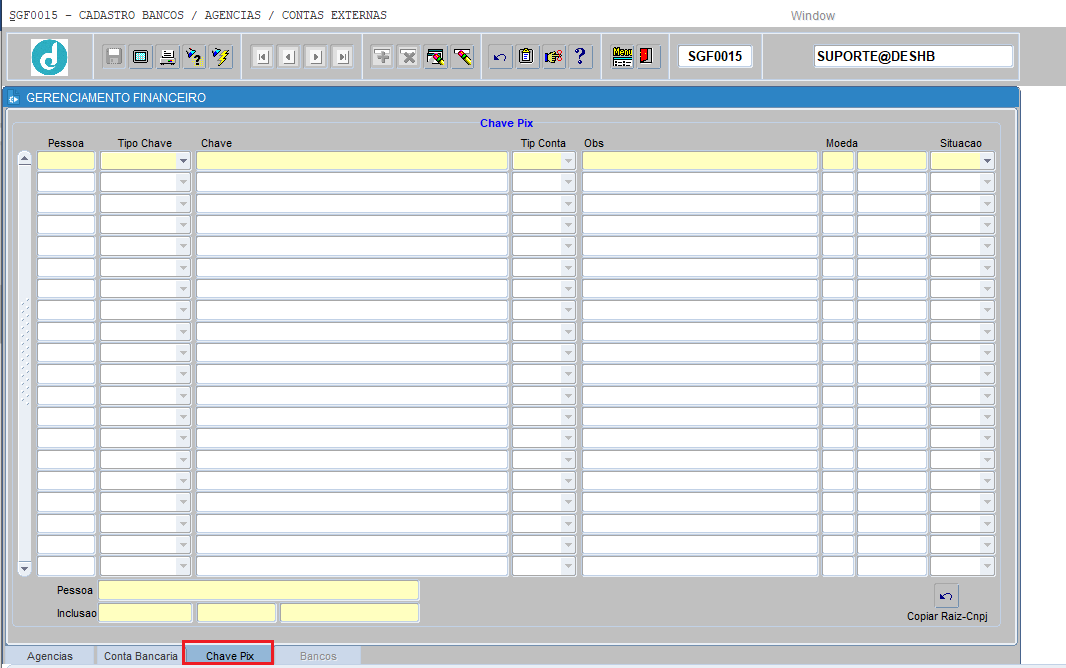Open the Window menu
This screenshot has height=668, width=1066.
812,16
